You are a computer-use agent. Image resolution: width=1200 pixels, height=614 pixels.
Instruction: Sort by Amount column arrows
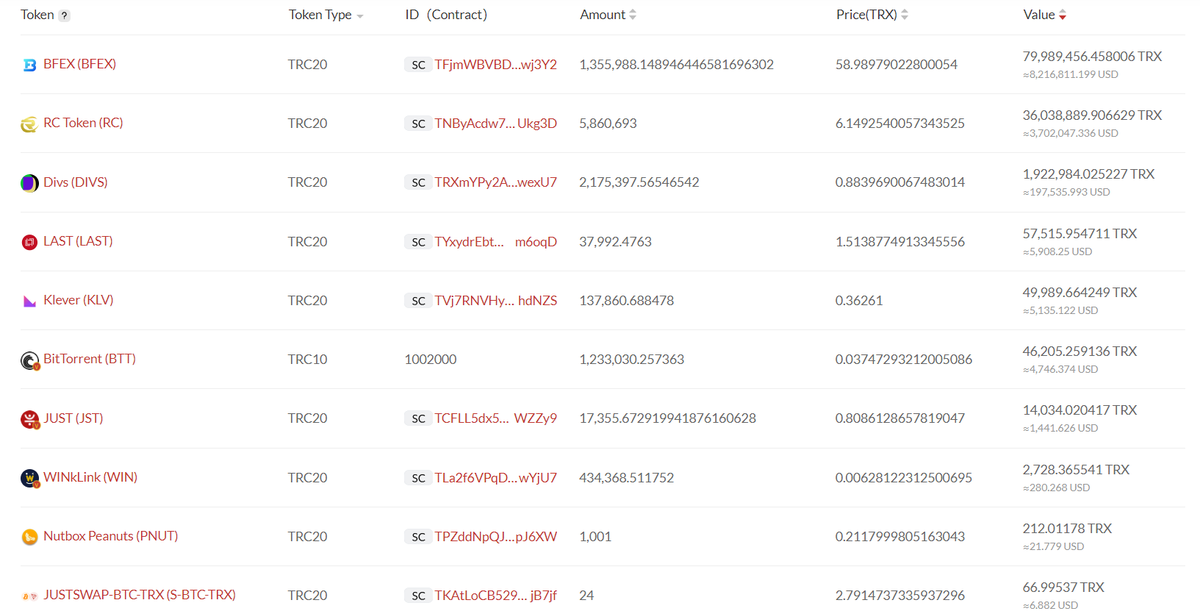tap(633, 15)
